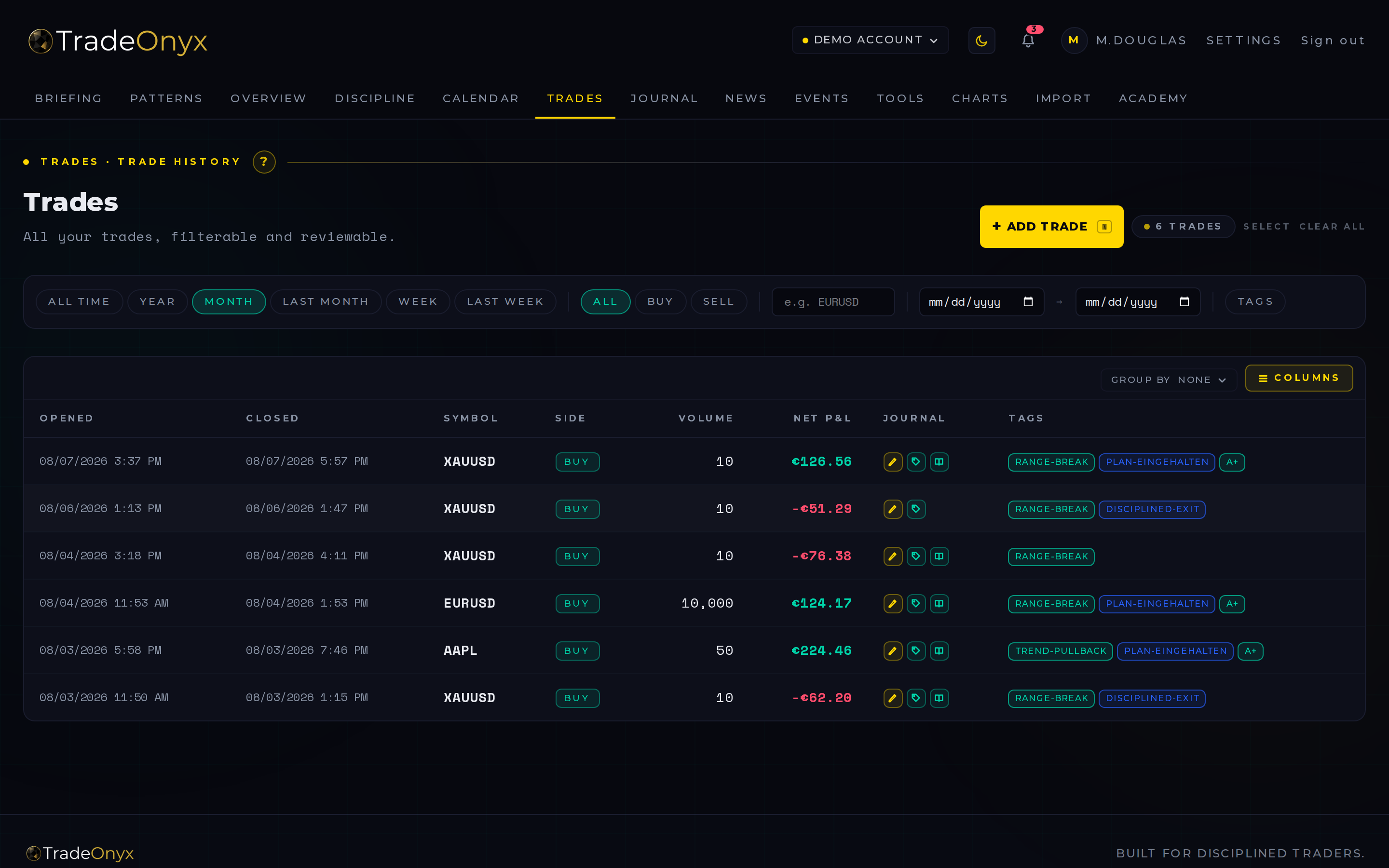
Task: Open the Discipline tab
Action: tap(375, 99)
